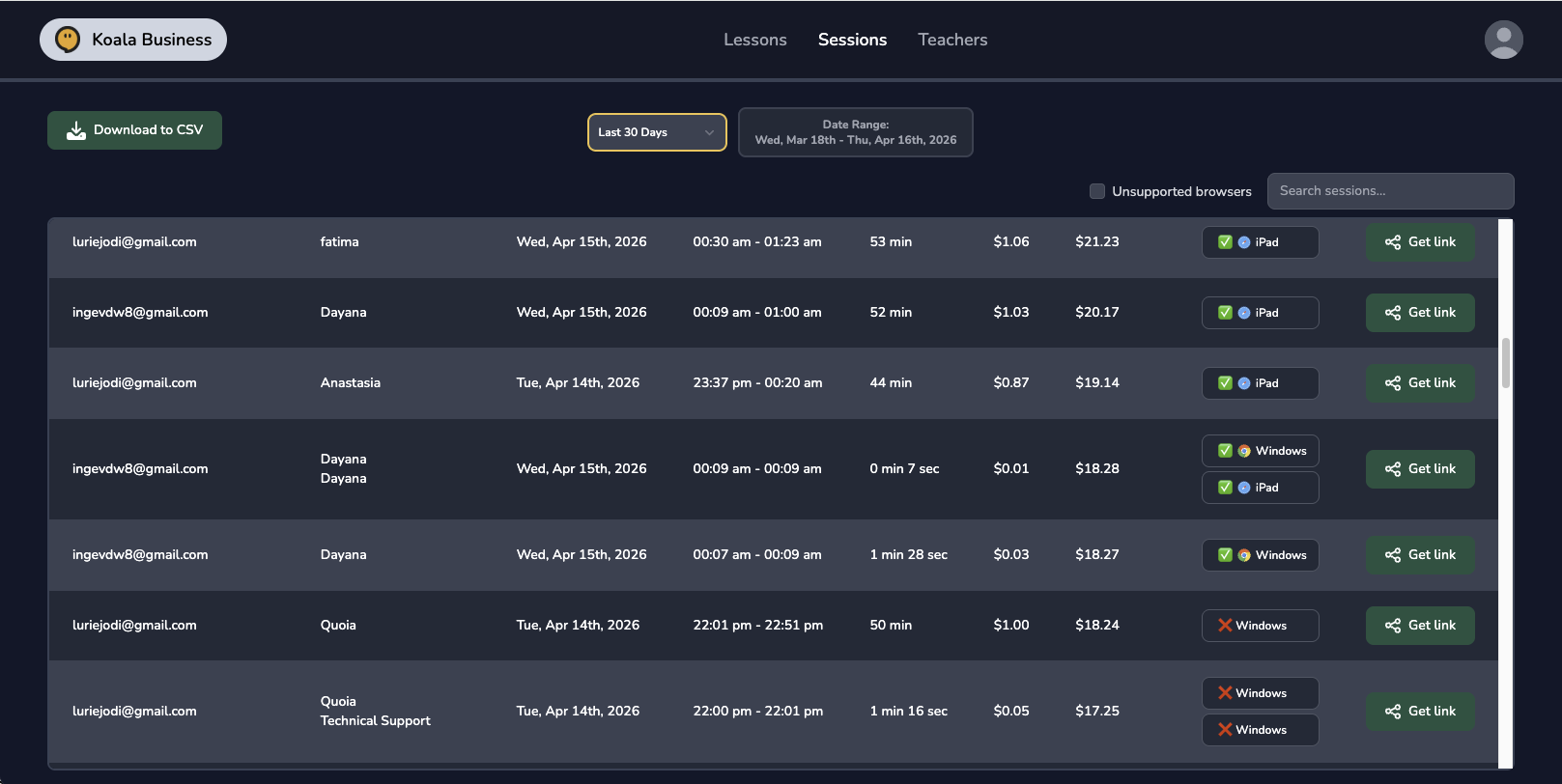The height and width of the screenshot is (784, 1562).
Task: Get link for Quoia 50 min session
Action: pos(1420,626)
